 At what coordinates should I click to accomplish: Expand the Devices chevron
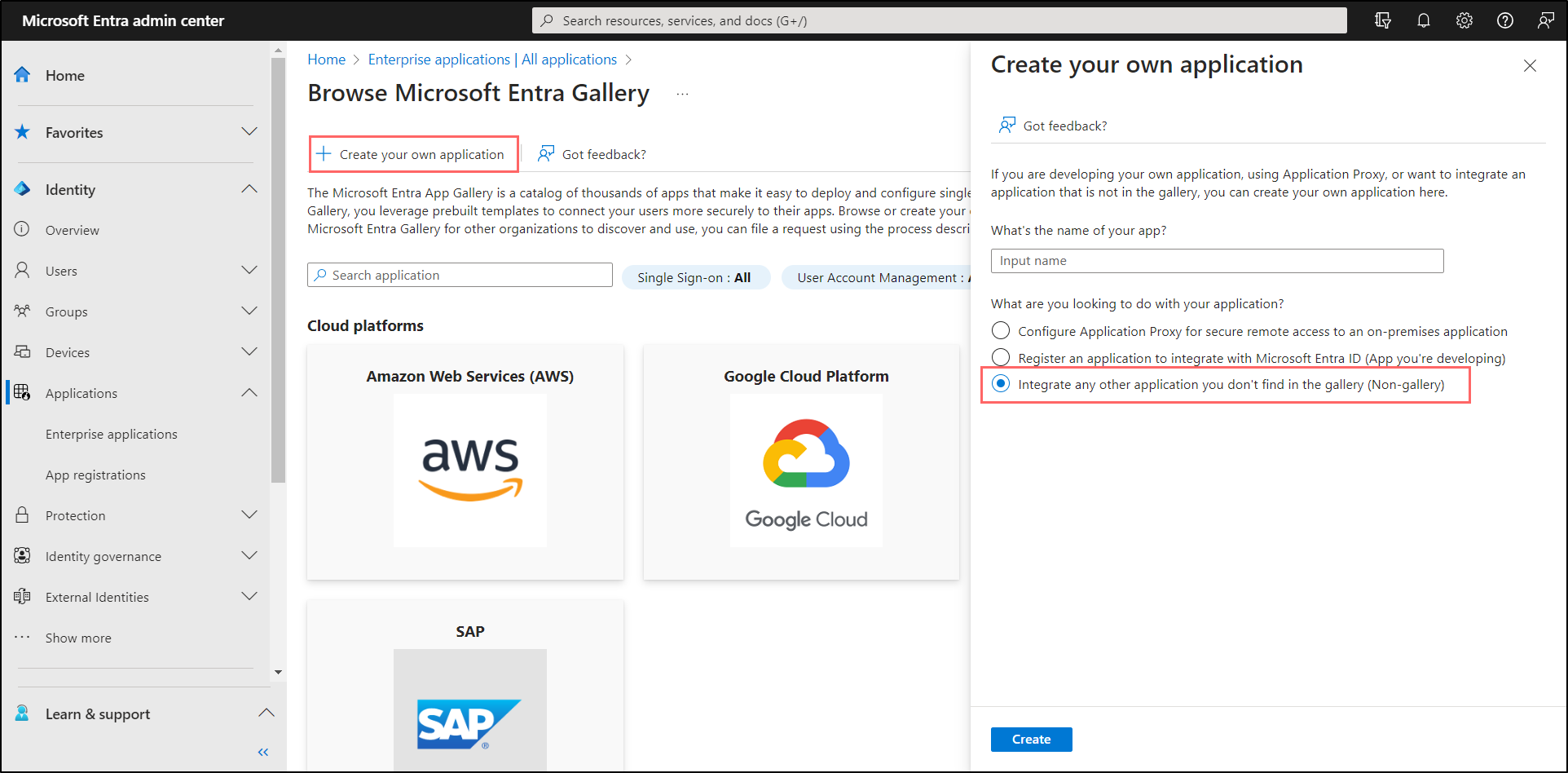[249, 351]
